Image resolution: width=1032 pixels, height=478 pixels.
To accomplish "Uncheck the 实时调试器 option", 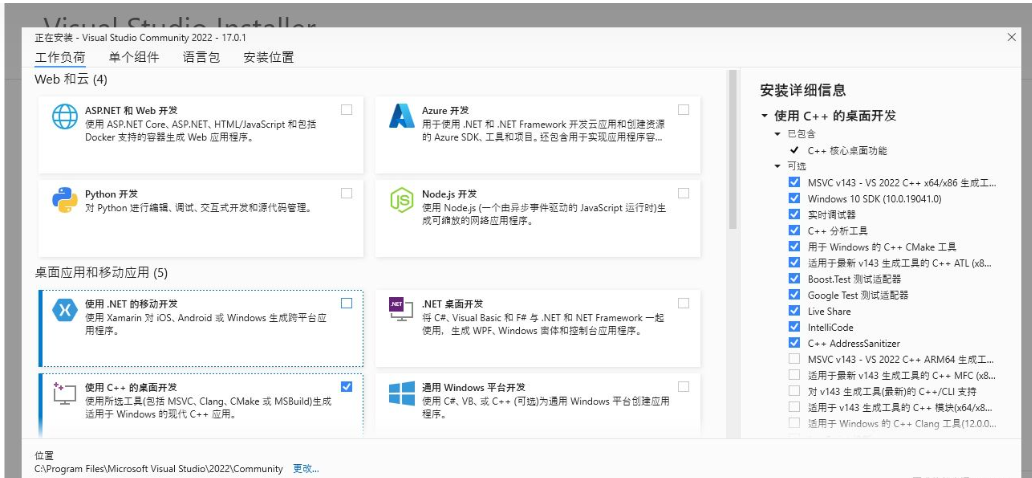I will pos(794,215).
